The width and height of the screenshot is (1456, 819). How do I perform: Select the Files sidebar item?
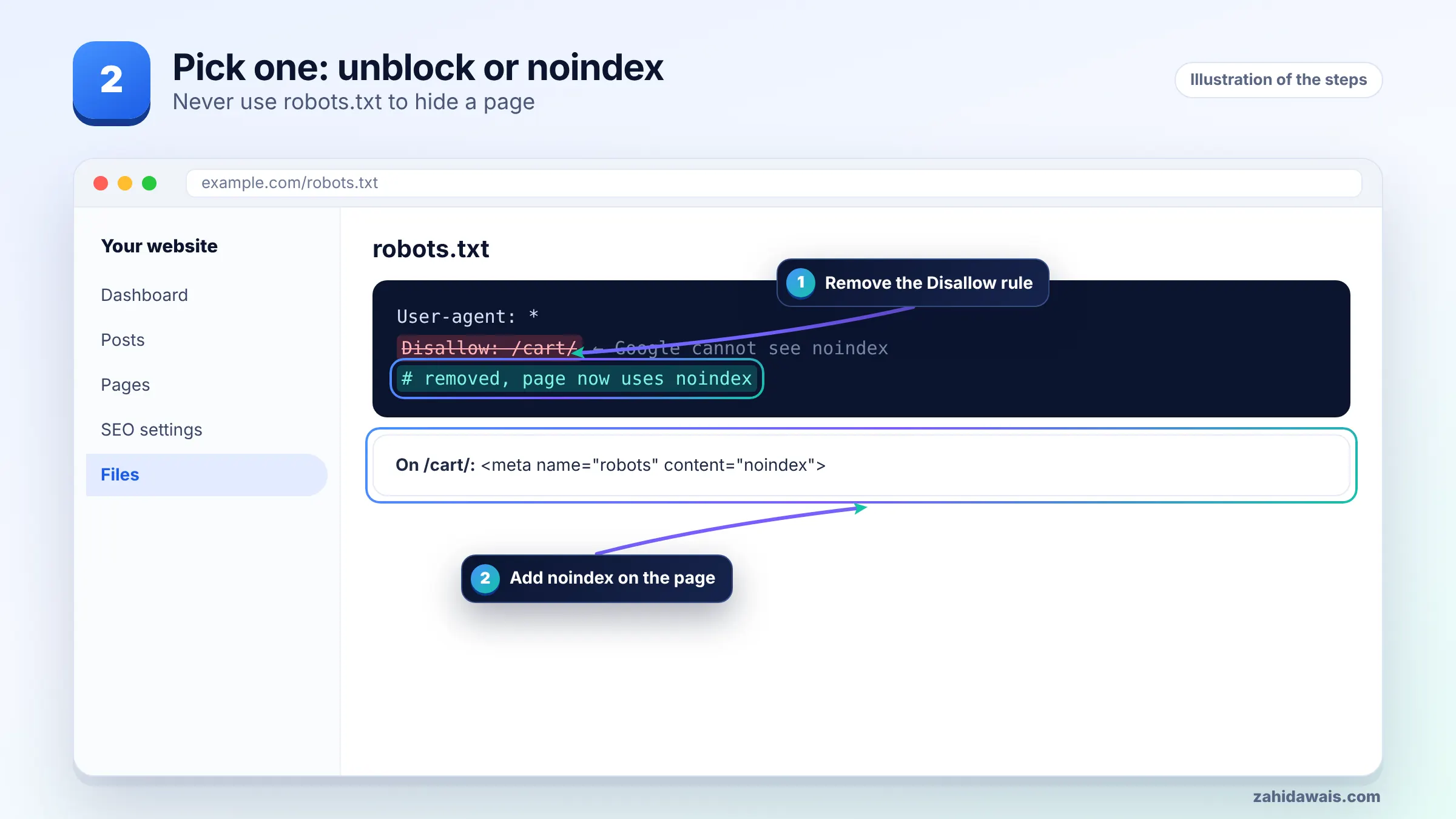(206, 474)
